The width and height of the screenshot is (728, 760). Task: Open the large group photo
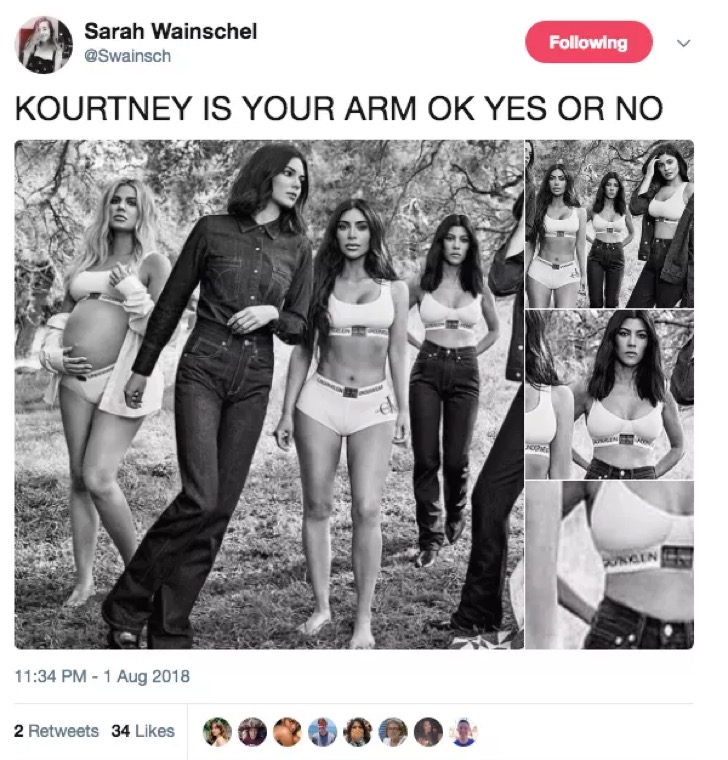coord(269,395)
